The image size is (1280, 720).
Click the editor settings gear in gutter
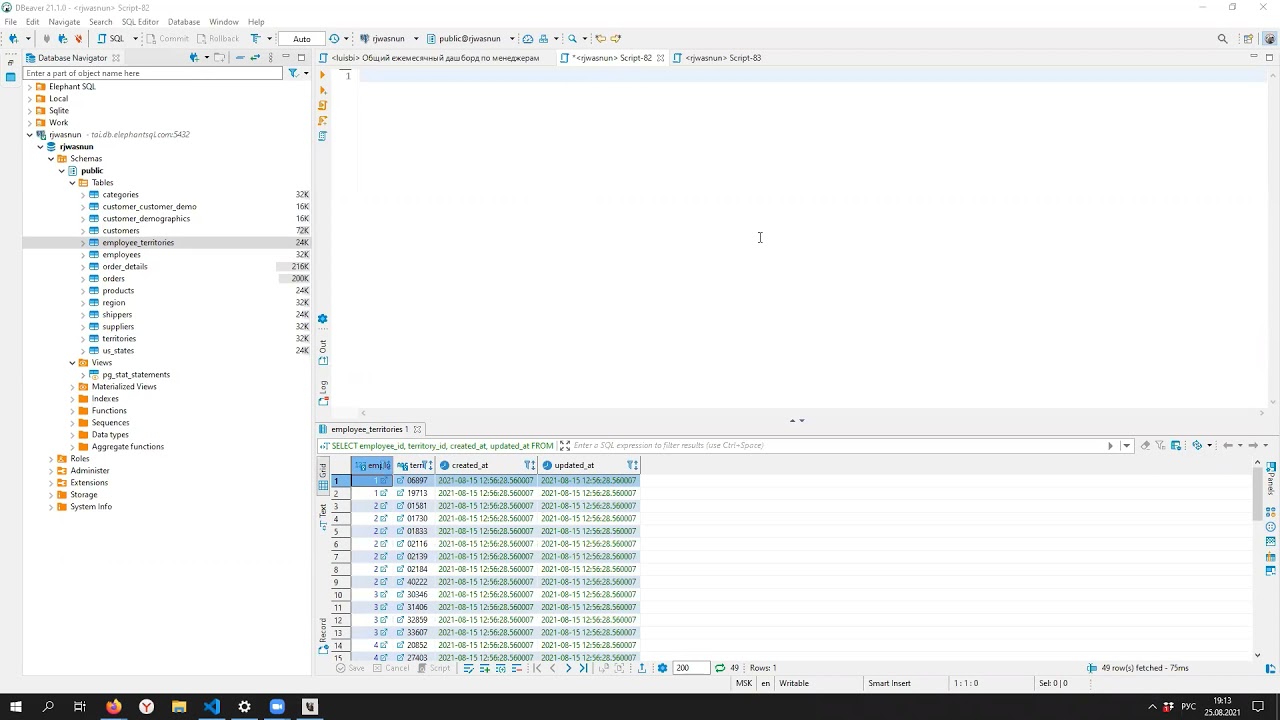coord(322,319)
